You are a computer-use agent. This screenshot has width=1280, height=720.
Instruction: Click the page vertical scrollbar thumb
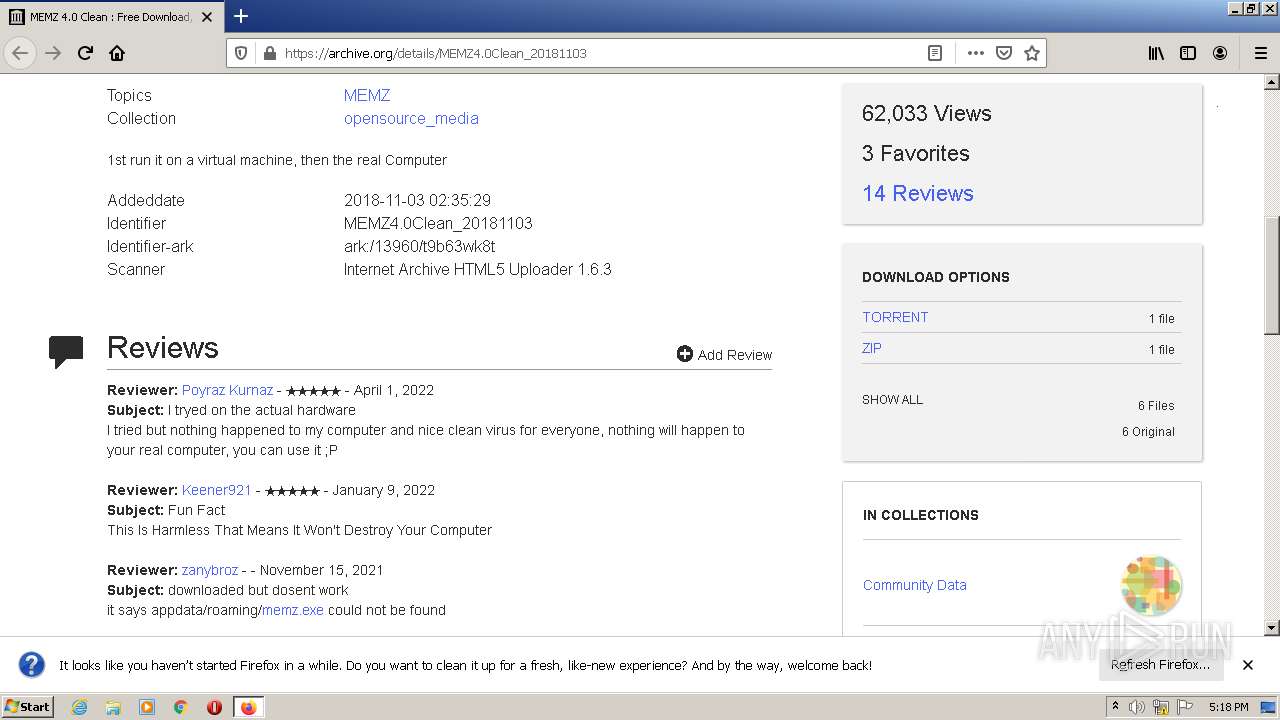(1272, 275)
